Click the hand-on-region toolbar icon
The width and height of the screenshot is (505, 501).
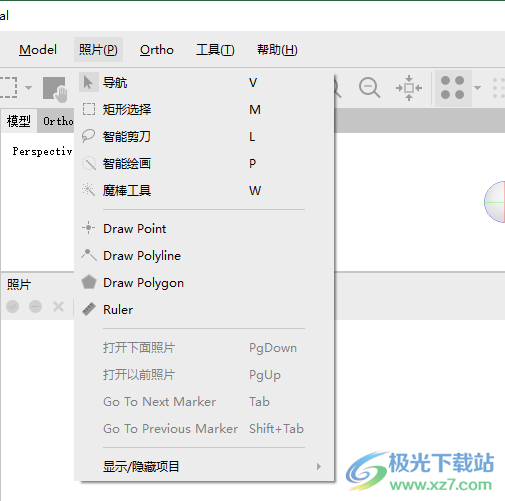point(55,89)
